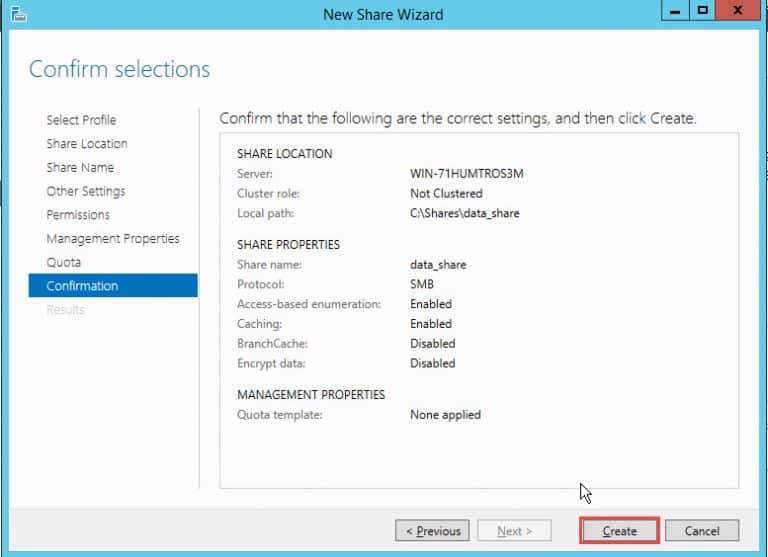Click Create to make the share
This screenshot has width=768, height=557.
pos(619,531)
